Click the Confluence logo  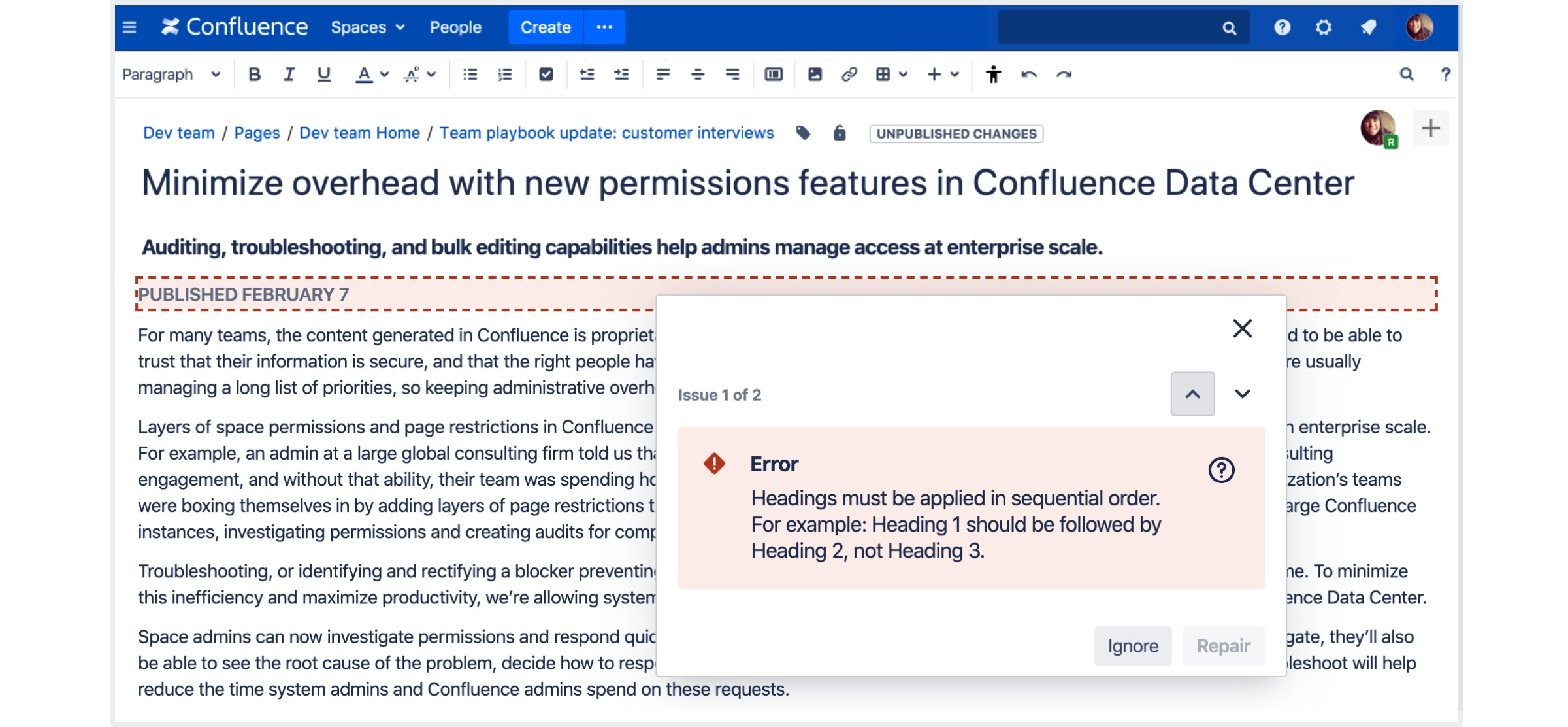(x=234, y=27)
